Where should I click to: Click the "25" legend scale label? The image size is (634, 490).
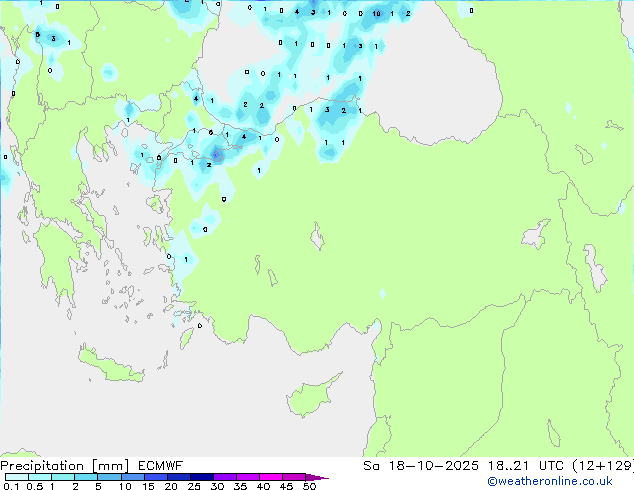click(x=194, y=486)
